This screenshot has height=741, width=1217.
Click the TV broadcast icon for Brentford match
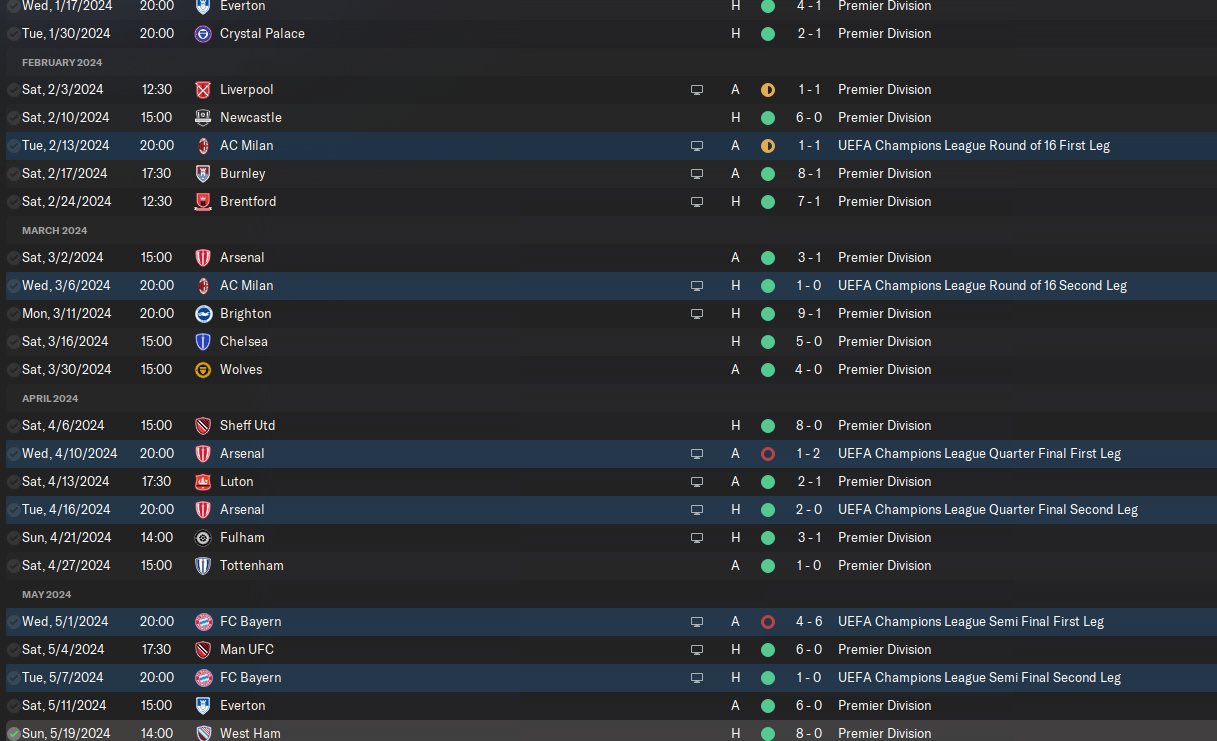697,201
